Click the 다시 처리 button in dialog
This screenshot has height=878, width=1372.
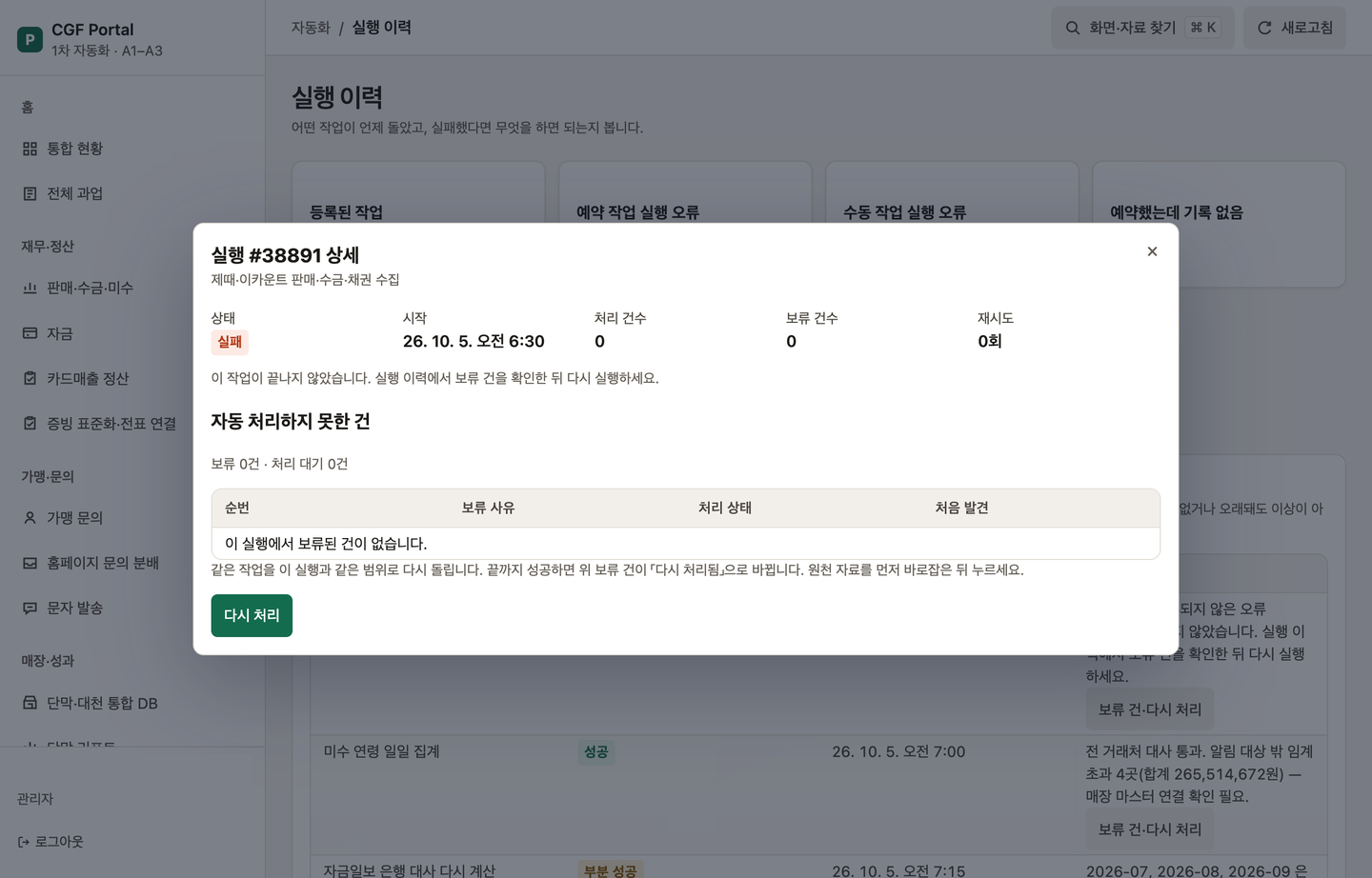(x=252, y=615)
